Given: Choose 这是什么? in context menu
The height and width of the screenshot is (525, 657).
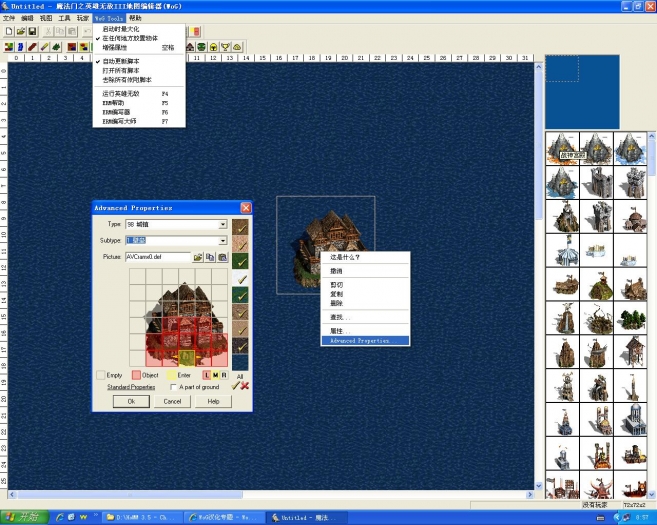Looking at the screenshot, I should pos(365,257).
